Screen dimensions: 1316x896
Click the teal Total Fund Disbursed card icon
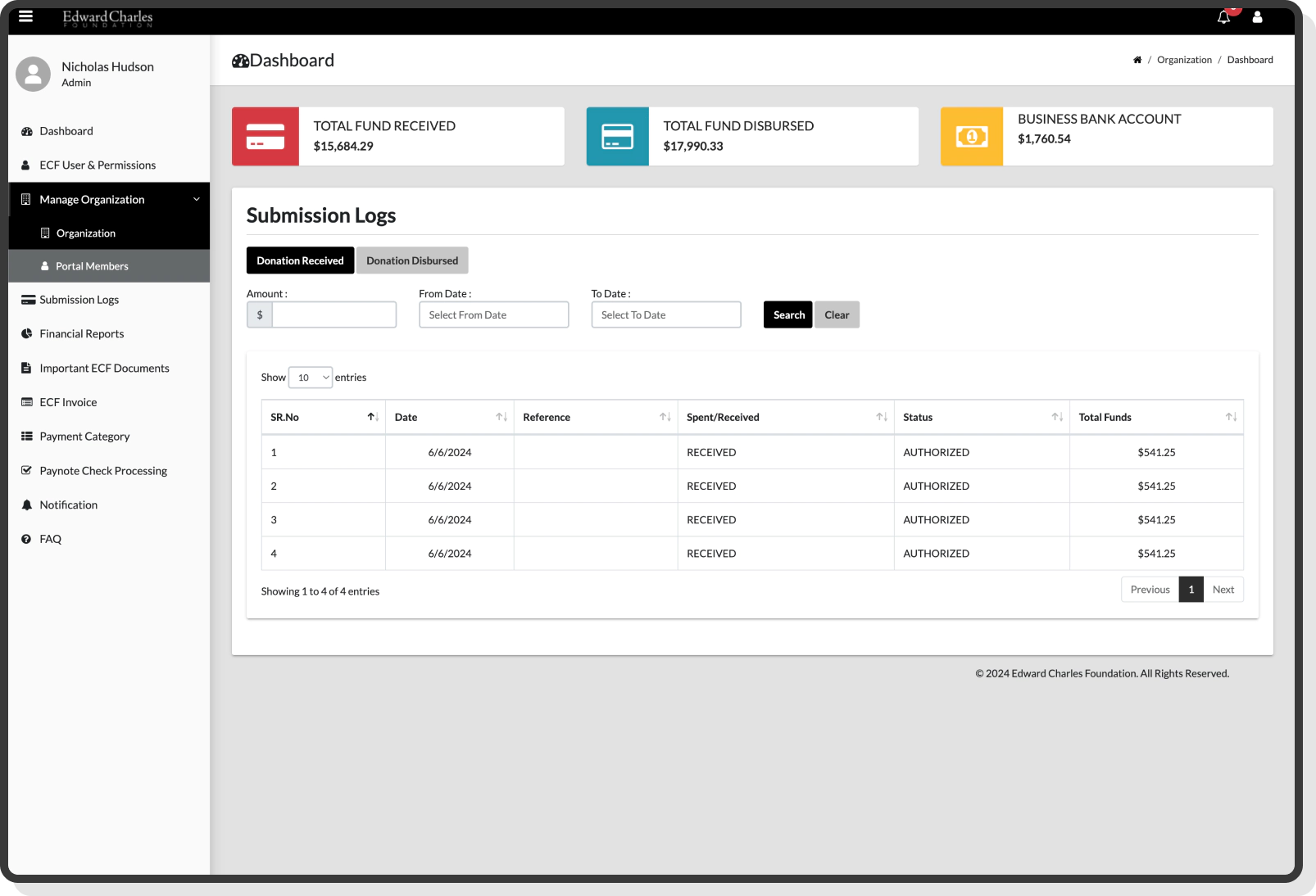coord(617,137)
